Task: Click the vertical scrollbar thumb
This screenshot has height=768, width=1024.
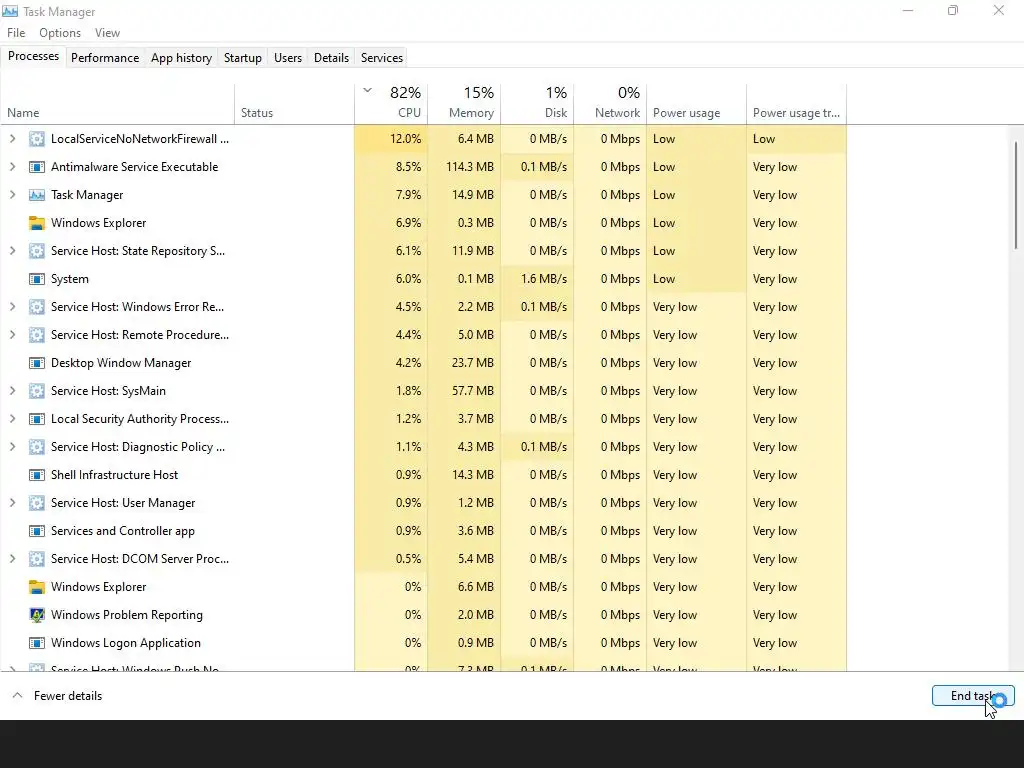Action: pos(1016,195)
